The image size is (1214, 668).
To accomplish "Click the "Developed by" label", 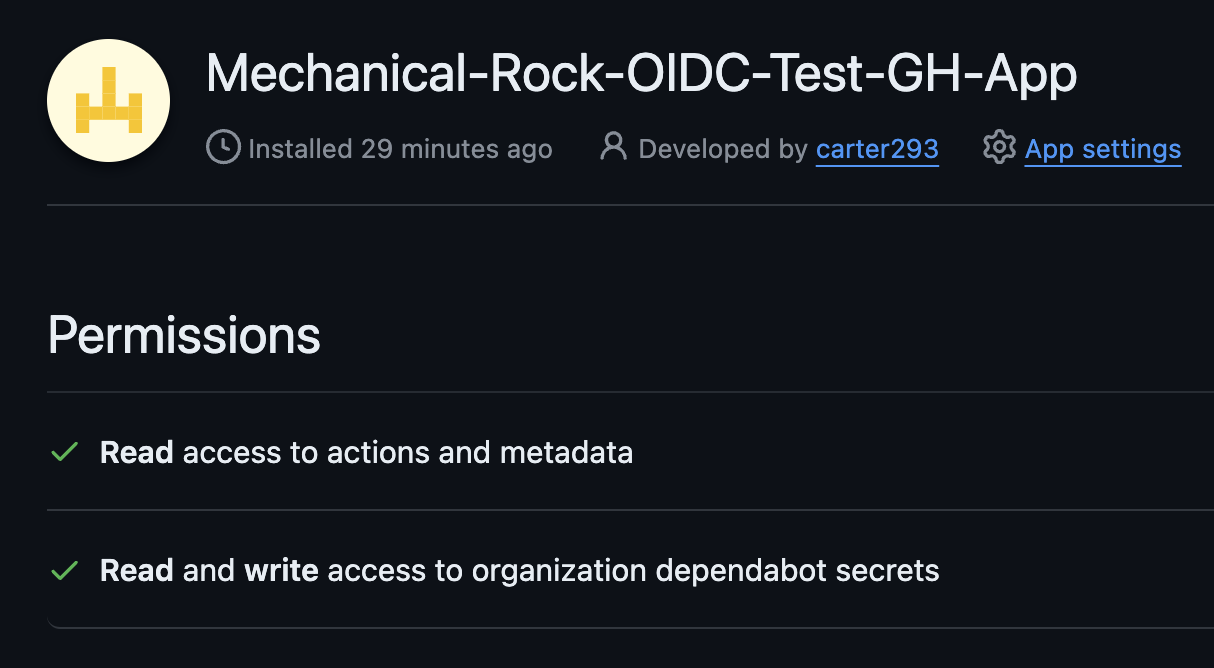I will [x=722, y=149].
